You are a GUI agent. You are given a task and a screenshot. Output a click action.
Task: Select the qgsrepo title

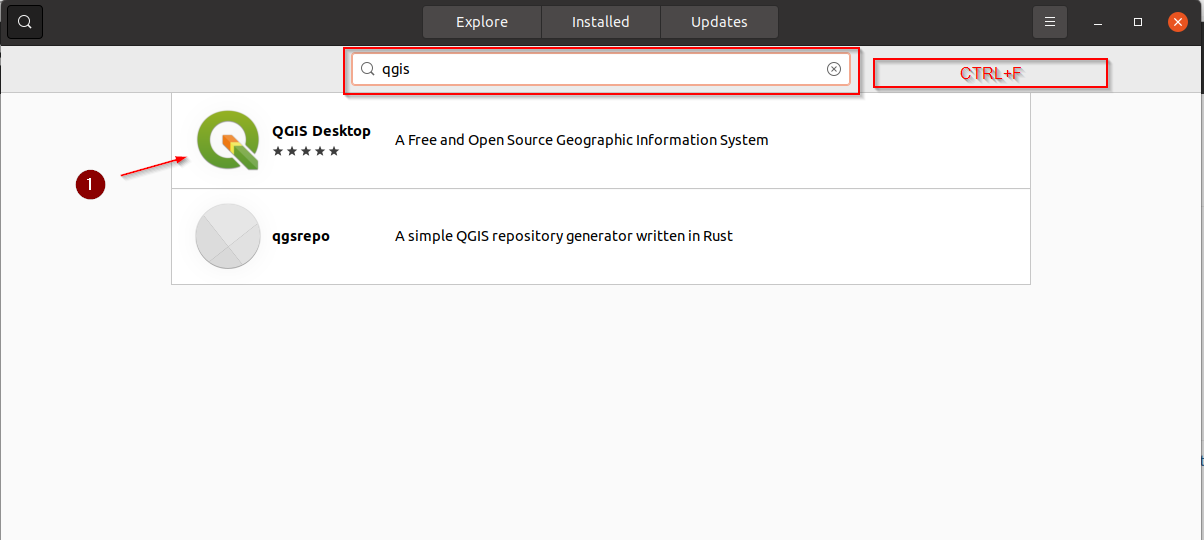[301, 237]
